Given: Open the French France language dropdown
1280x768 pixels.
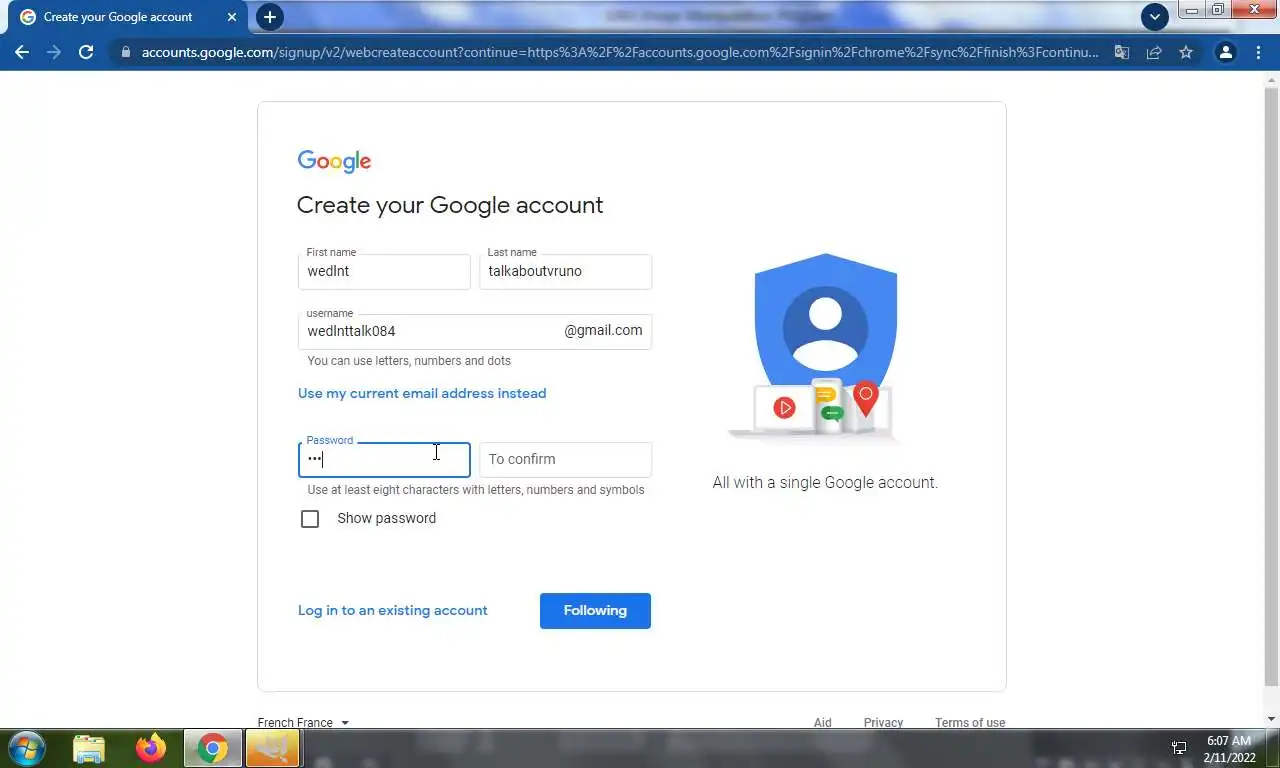Looking at the screenshot, I should point(303,722).
